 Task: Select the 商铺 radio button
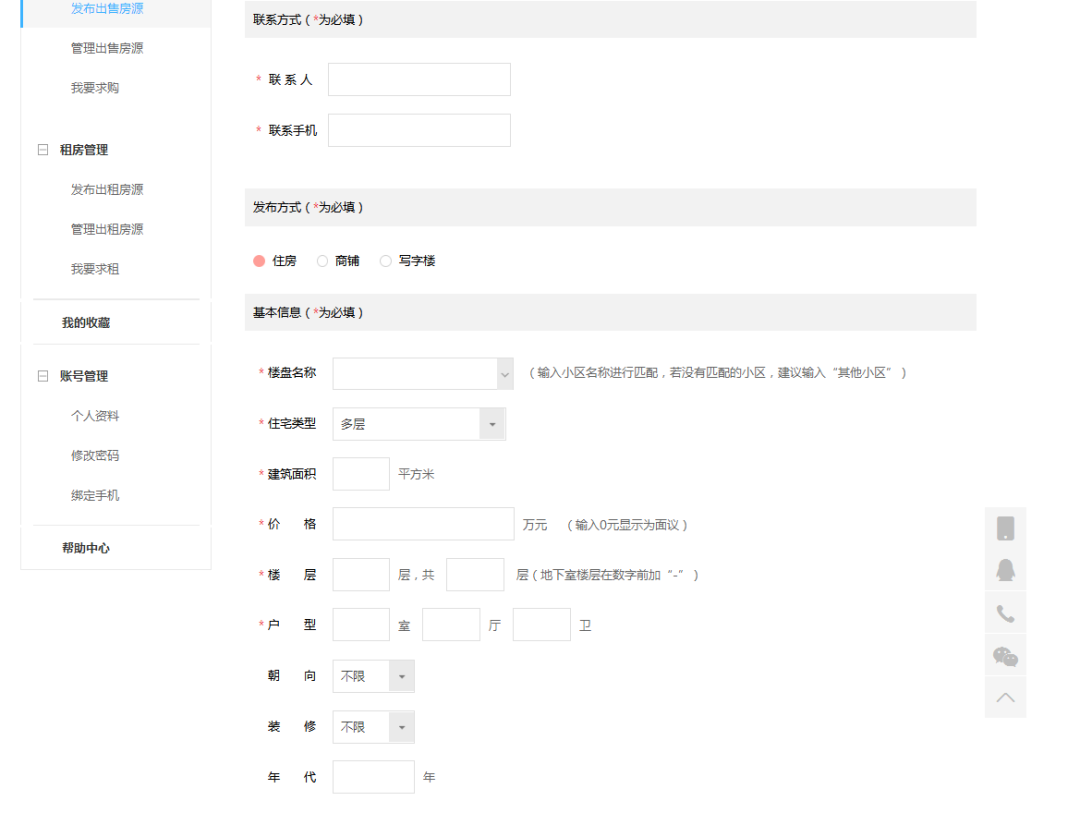click(x=322, y=260)
